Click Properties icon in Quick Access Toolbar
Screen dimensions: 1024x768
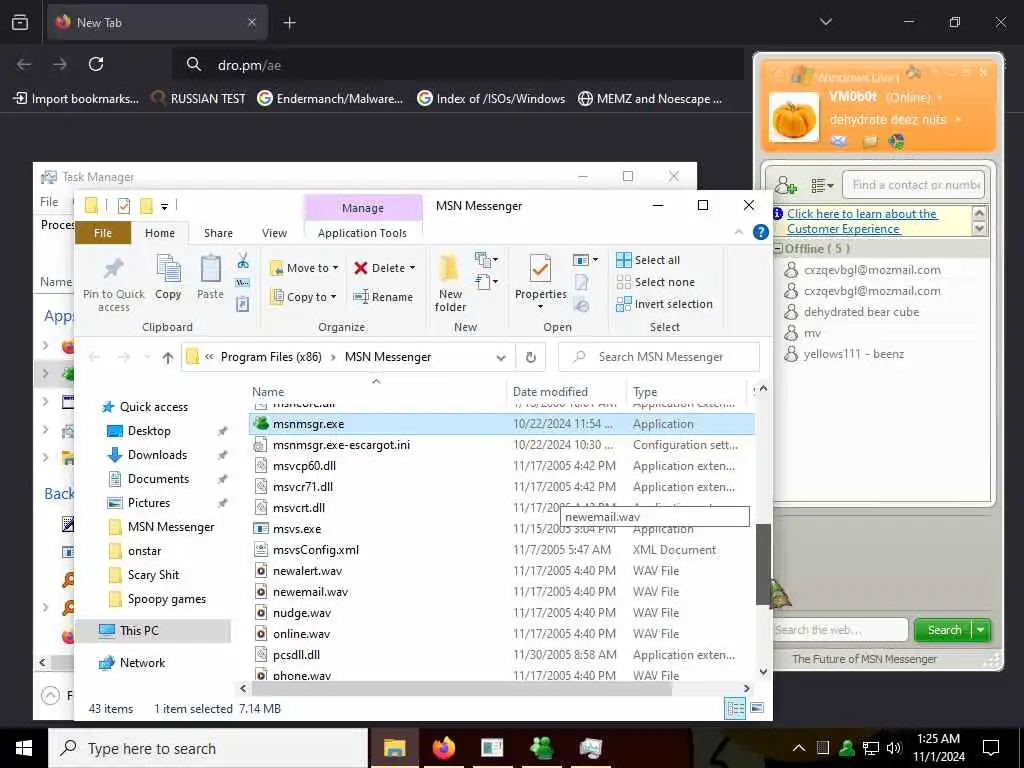[x=123, y=206]
